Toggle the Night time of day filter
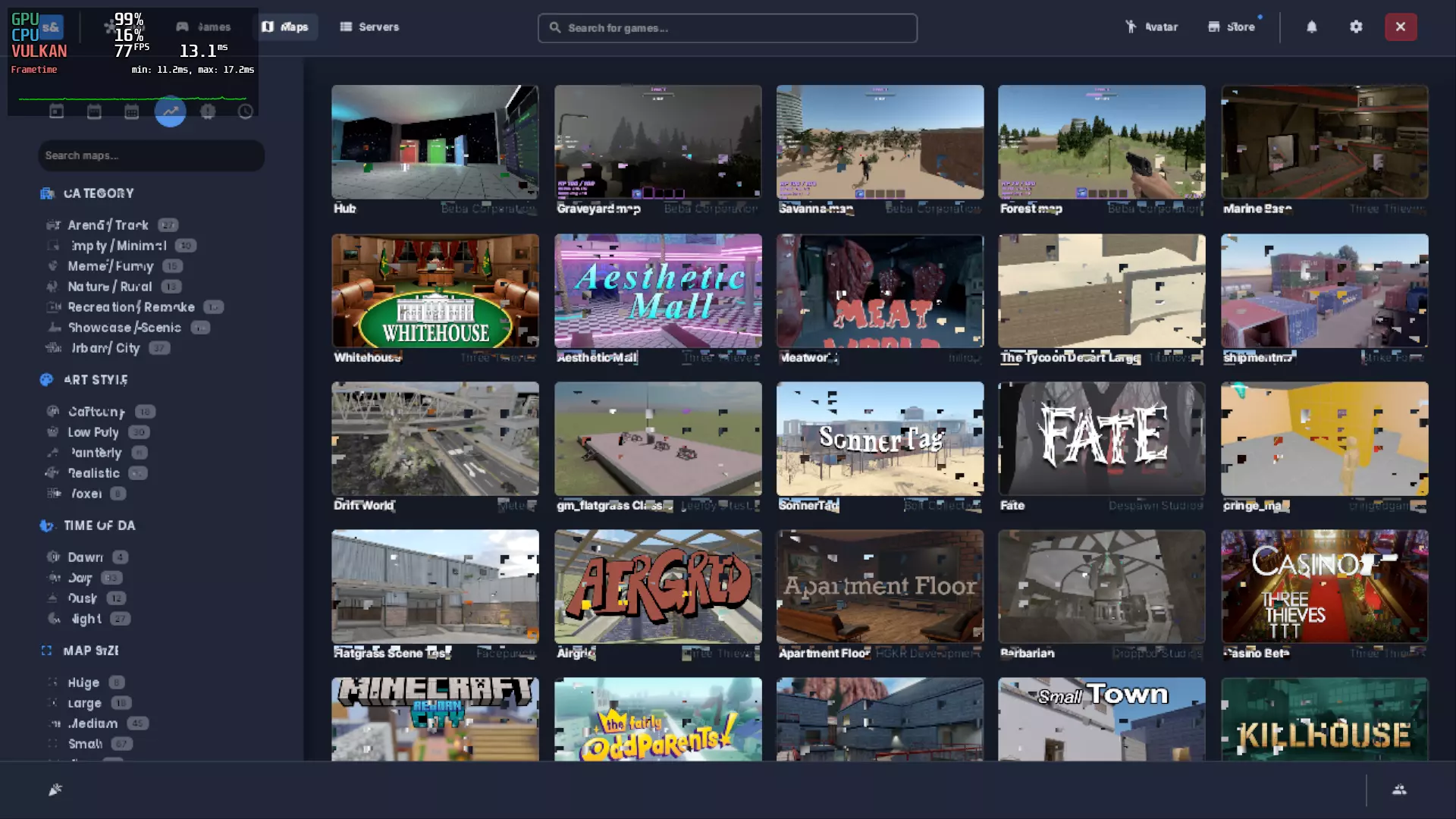 [x=86, y=619]
